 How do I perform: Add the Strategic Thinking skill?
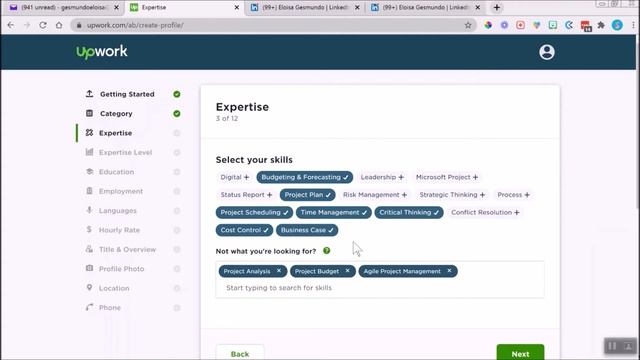click(x=452, y=195)
